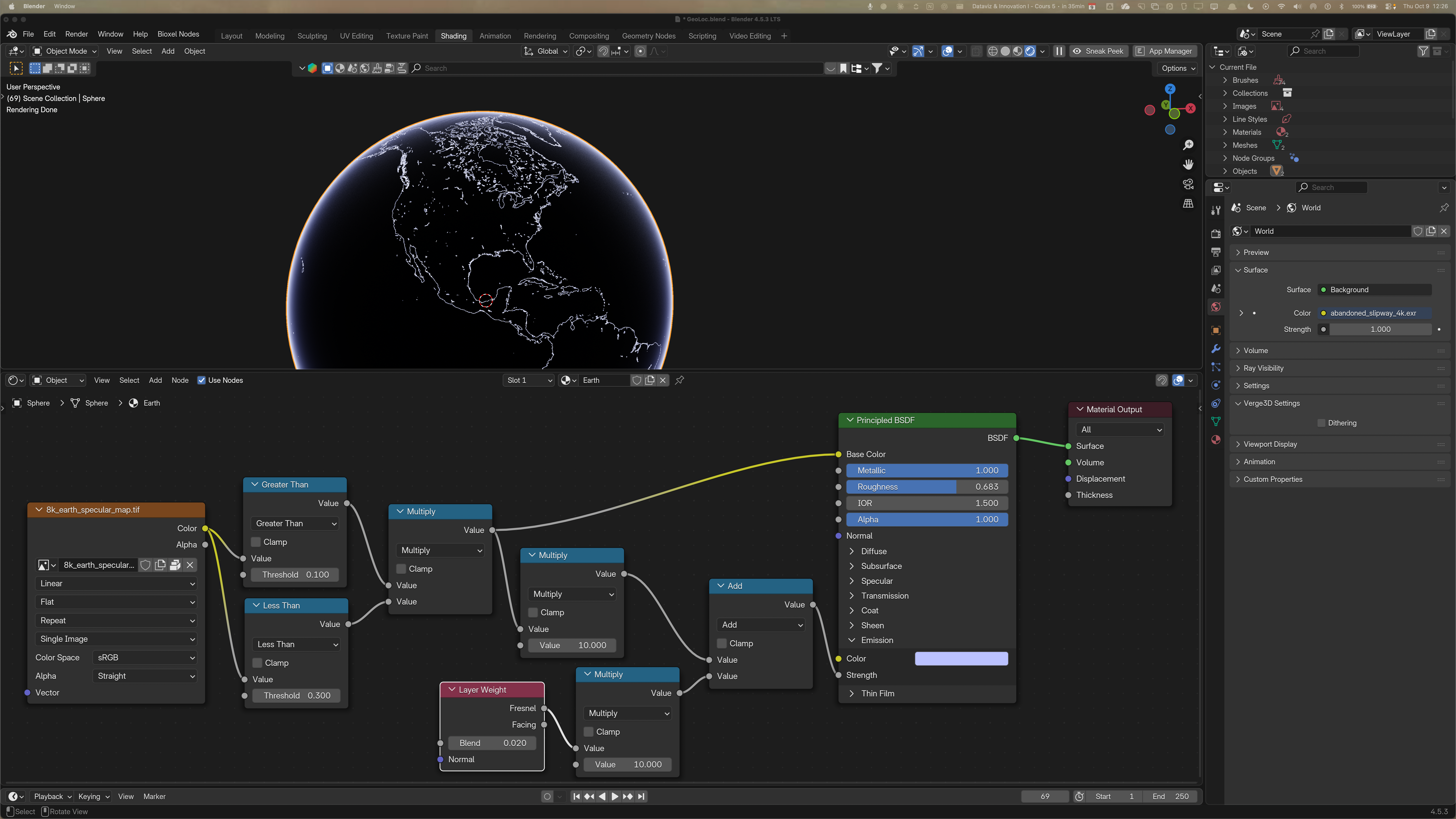Viewport: 1456px width, 819px height.
Task: Open image file in the specular map node
Action: pyautogui.click(x=175, y=565)
